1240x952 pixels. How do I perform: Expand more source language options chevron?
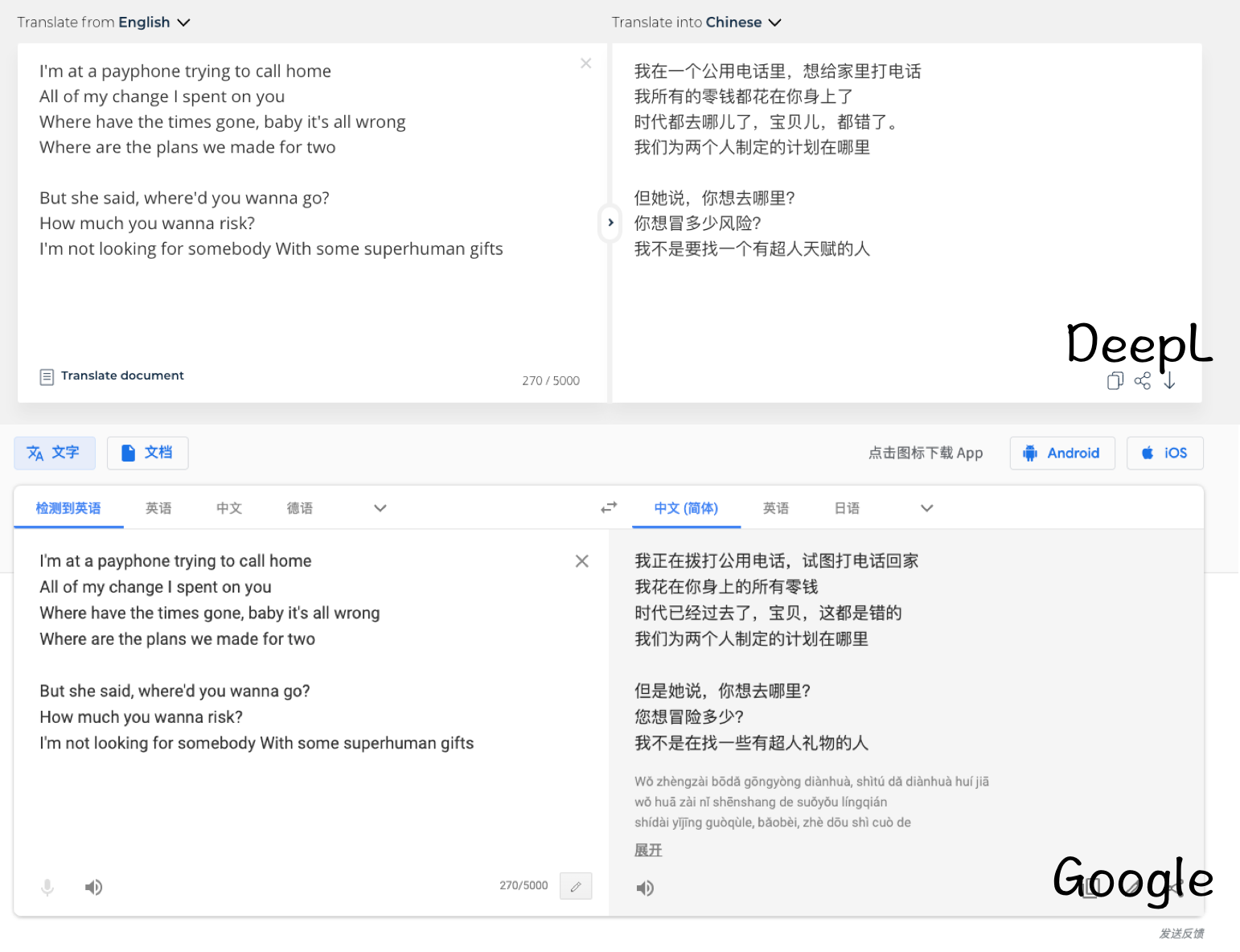click(379, 508)
